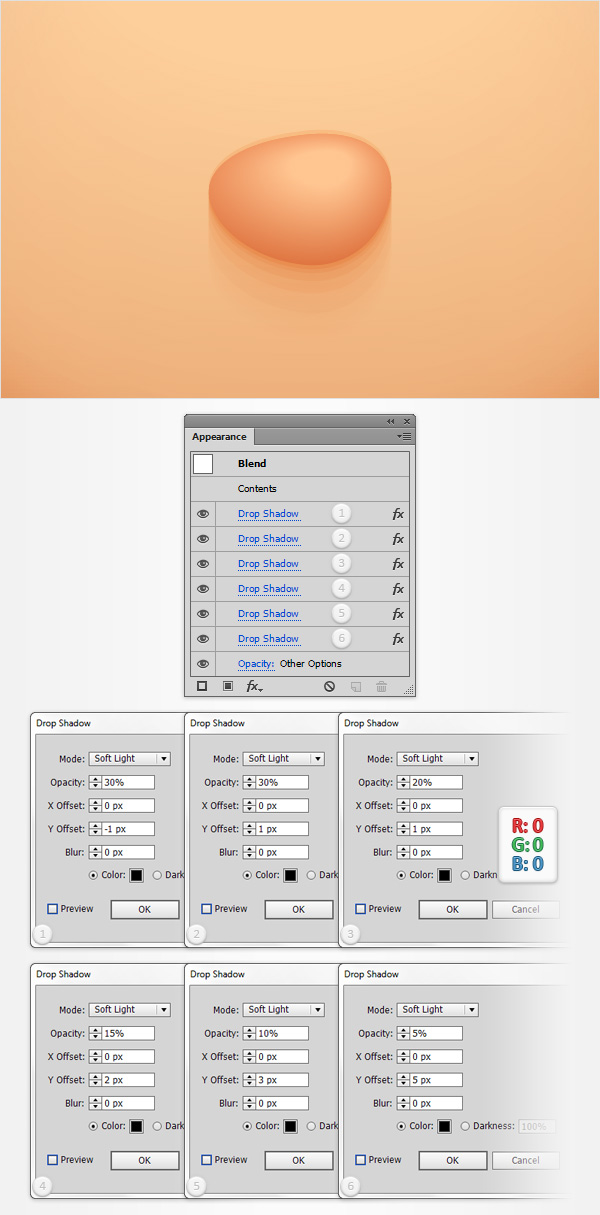The image size is (600, 1215).
Task: Check Preview in the 15% opacity dialog
Action: (x=52, y=1160)
